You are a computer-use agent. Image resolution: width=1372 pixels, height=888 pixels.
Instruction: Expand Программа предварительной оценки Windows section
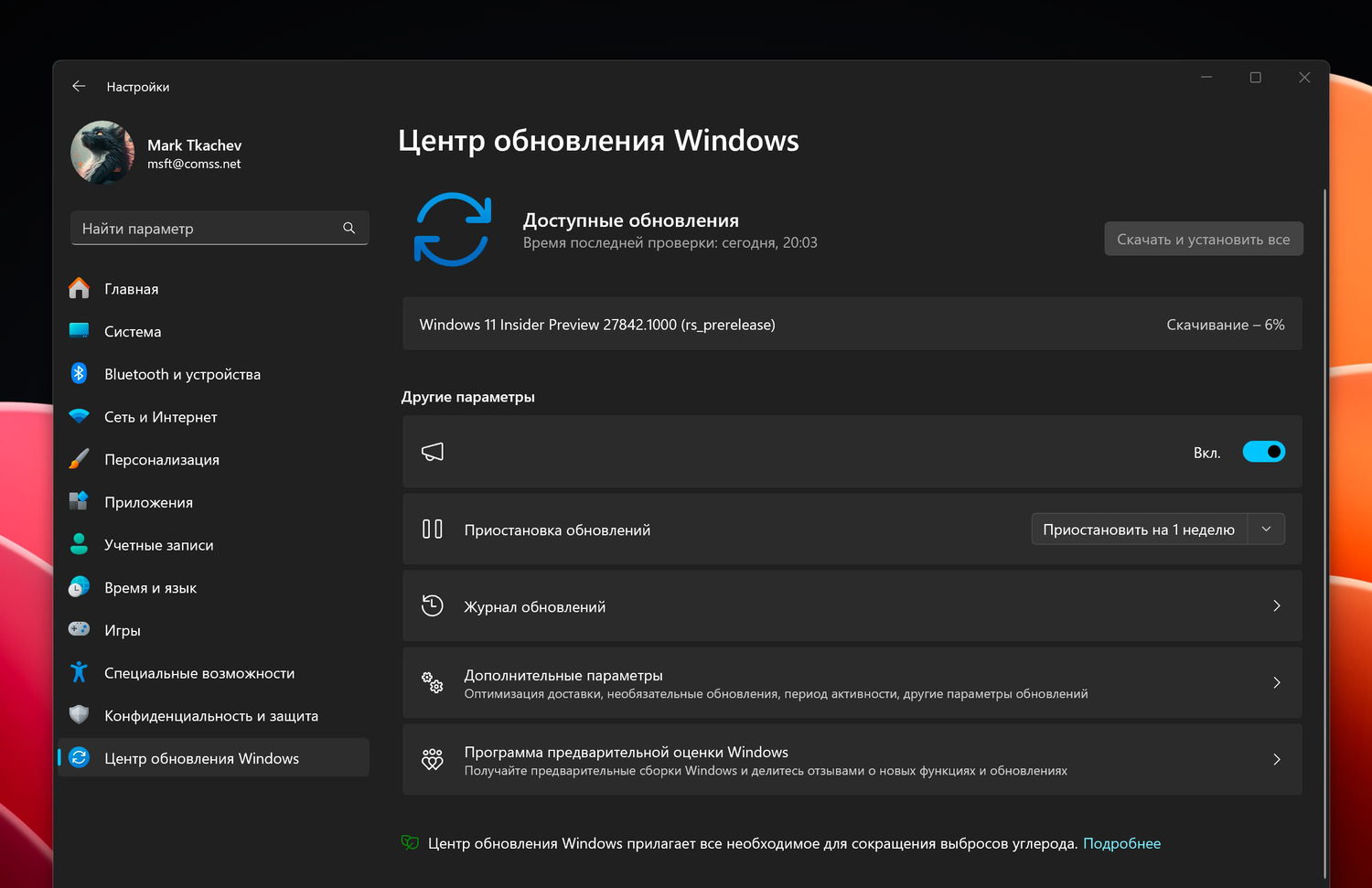(1277, 759)
